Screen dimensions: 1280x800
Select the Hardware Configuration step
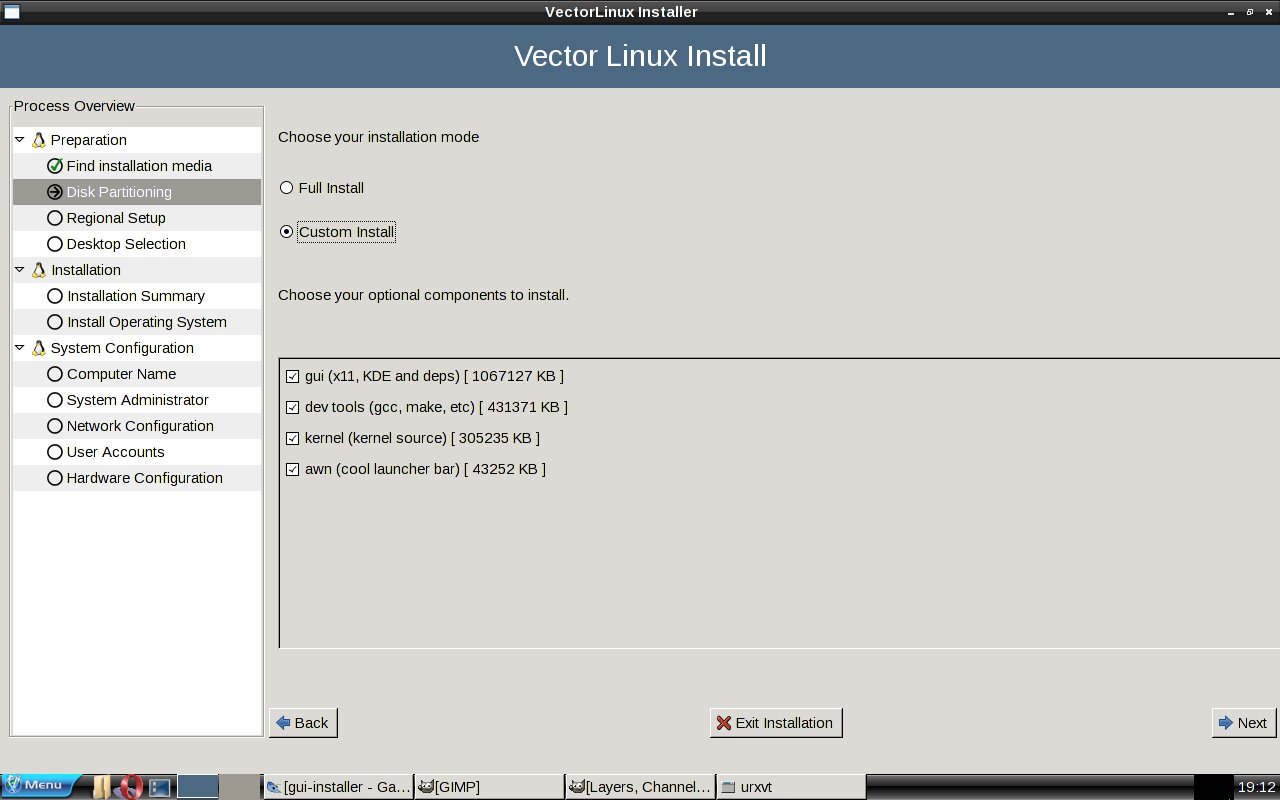[137, 478]
